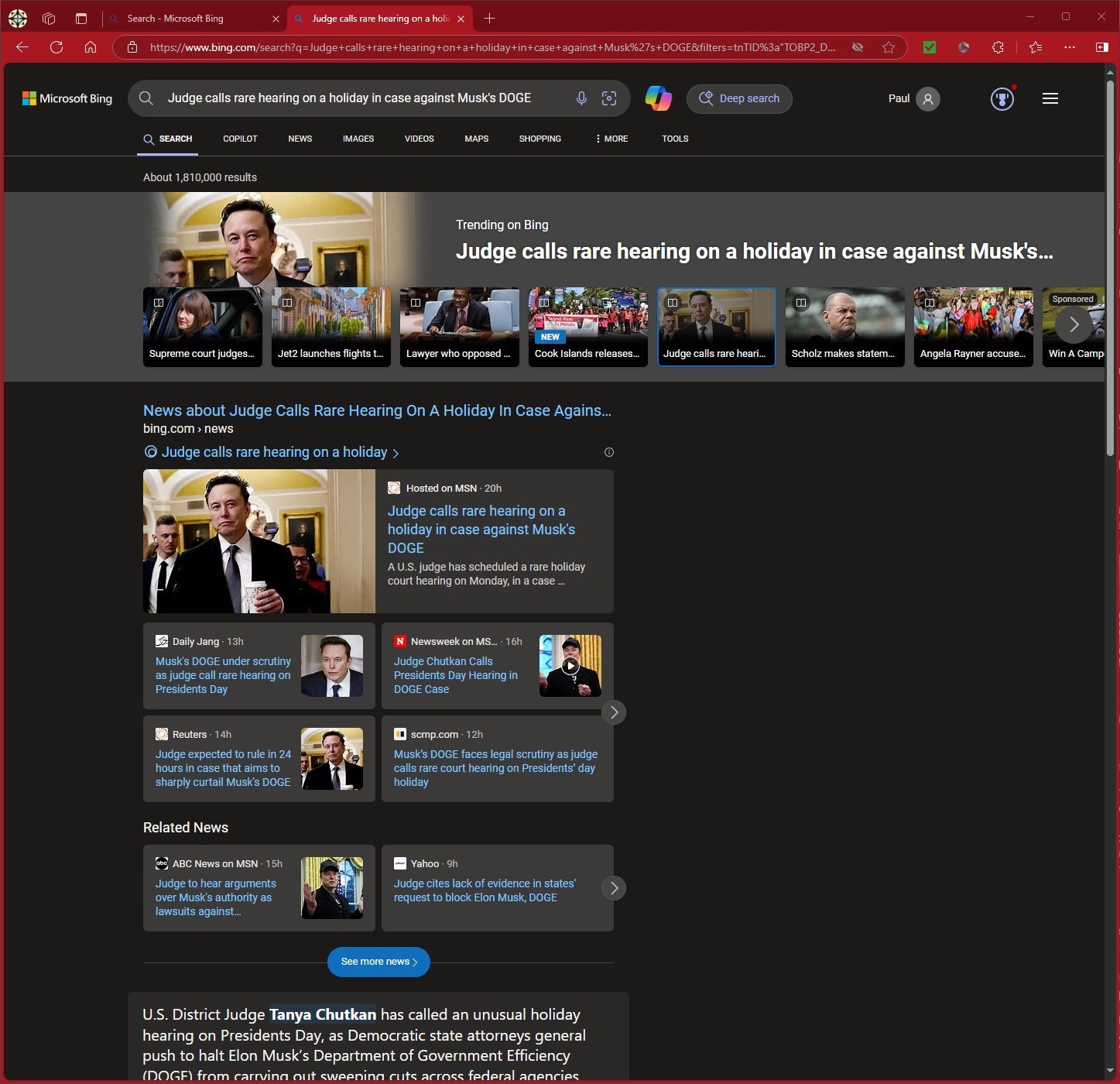
Task: Click into the Bing search query field
Action: [x=350, y=98]
